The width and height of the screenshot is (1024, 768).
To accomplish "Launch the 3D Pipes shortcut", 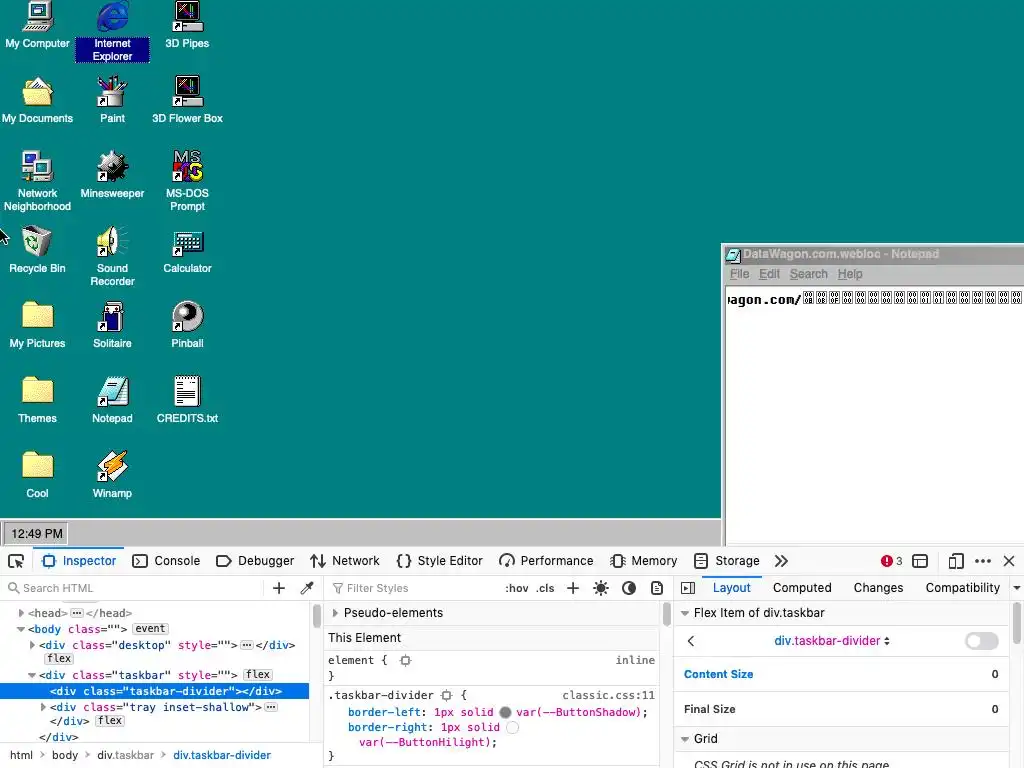I will click(x=187, y=26).
